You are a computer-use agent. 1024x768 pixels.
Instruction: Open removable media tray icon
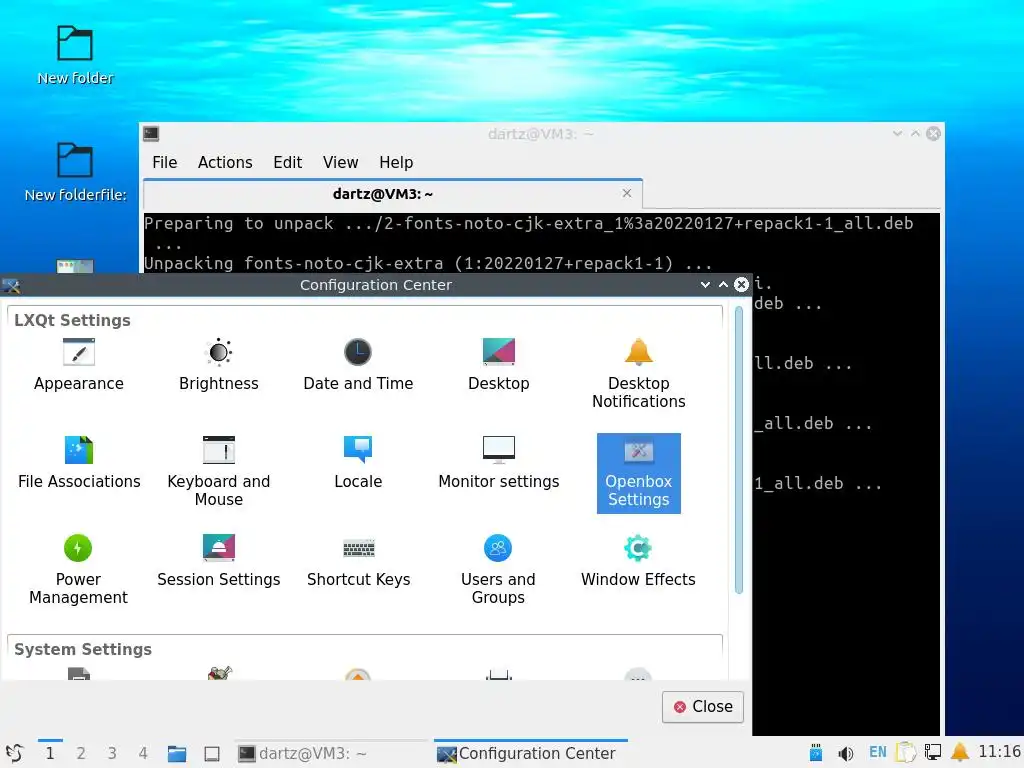(816, 753)
